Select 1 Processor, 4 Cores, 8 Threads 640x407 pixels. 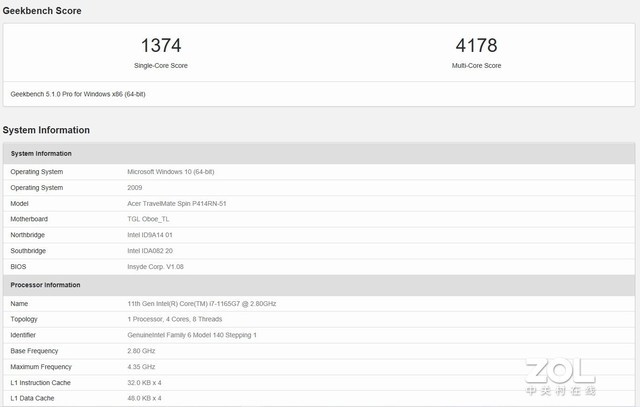[x=175, y=319]
